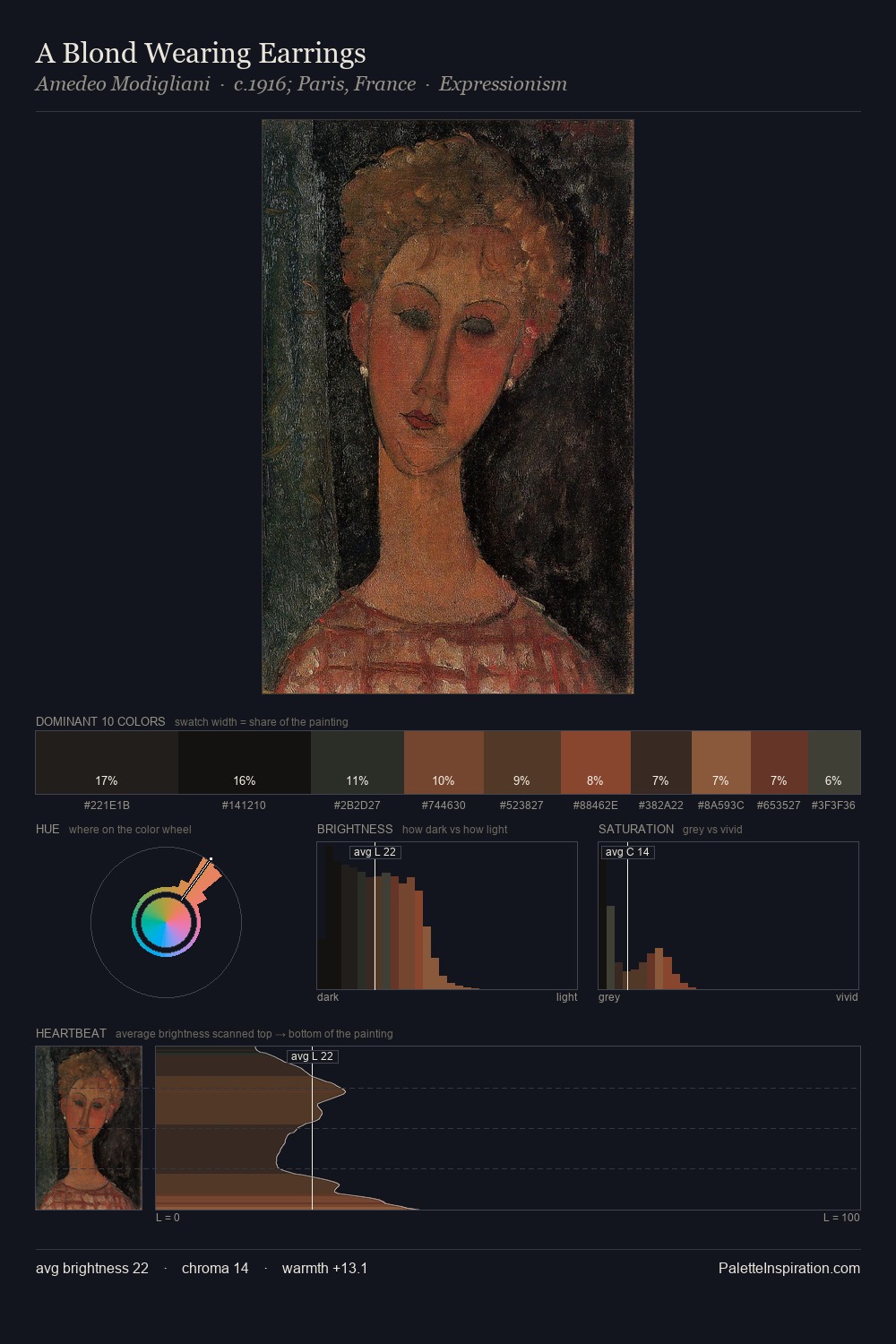The width and height of the screenshot is (896, 1344).
Task: Click the saturation histogram chart
Action: pyautogui.click(x=728, y=916)
